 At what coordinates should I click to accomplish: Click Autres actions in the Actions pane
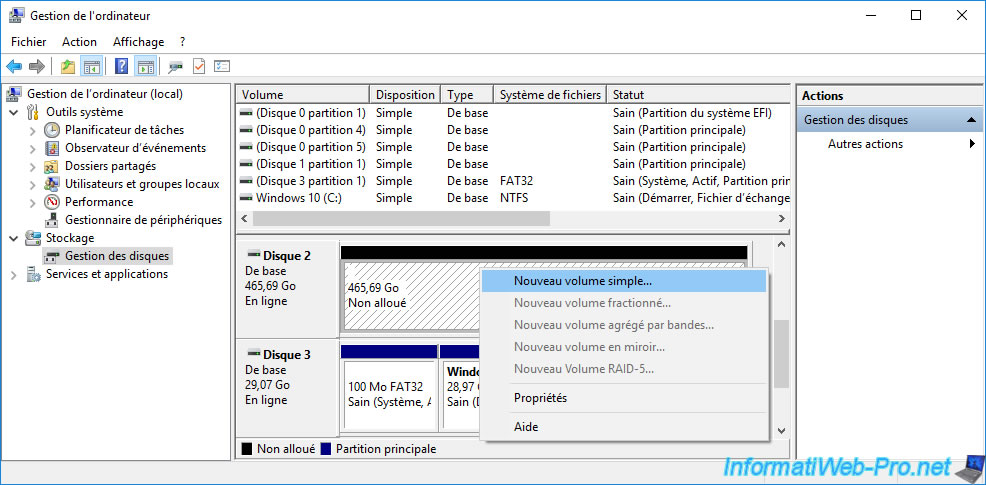[x=864, y=144]
